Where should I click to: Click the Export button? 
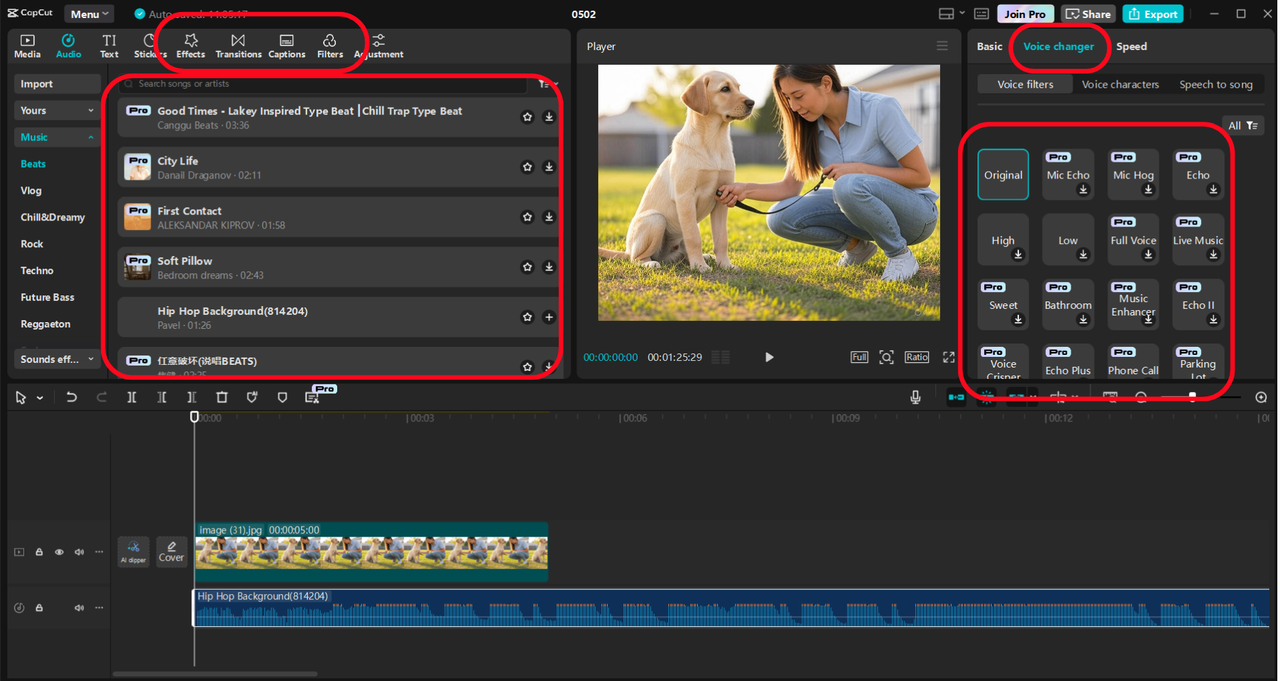pos(1153,14)
